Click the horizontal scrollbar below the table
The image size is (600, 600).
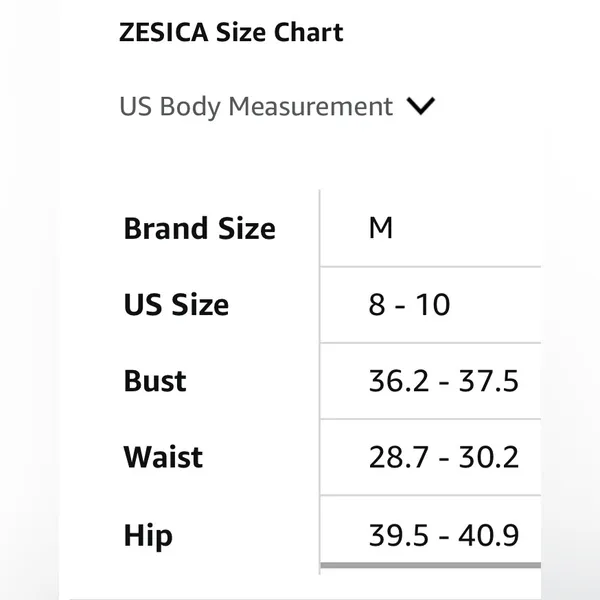point(430,565)
